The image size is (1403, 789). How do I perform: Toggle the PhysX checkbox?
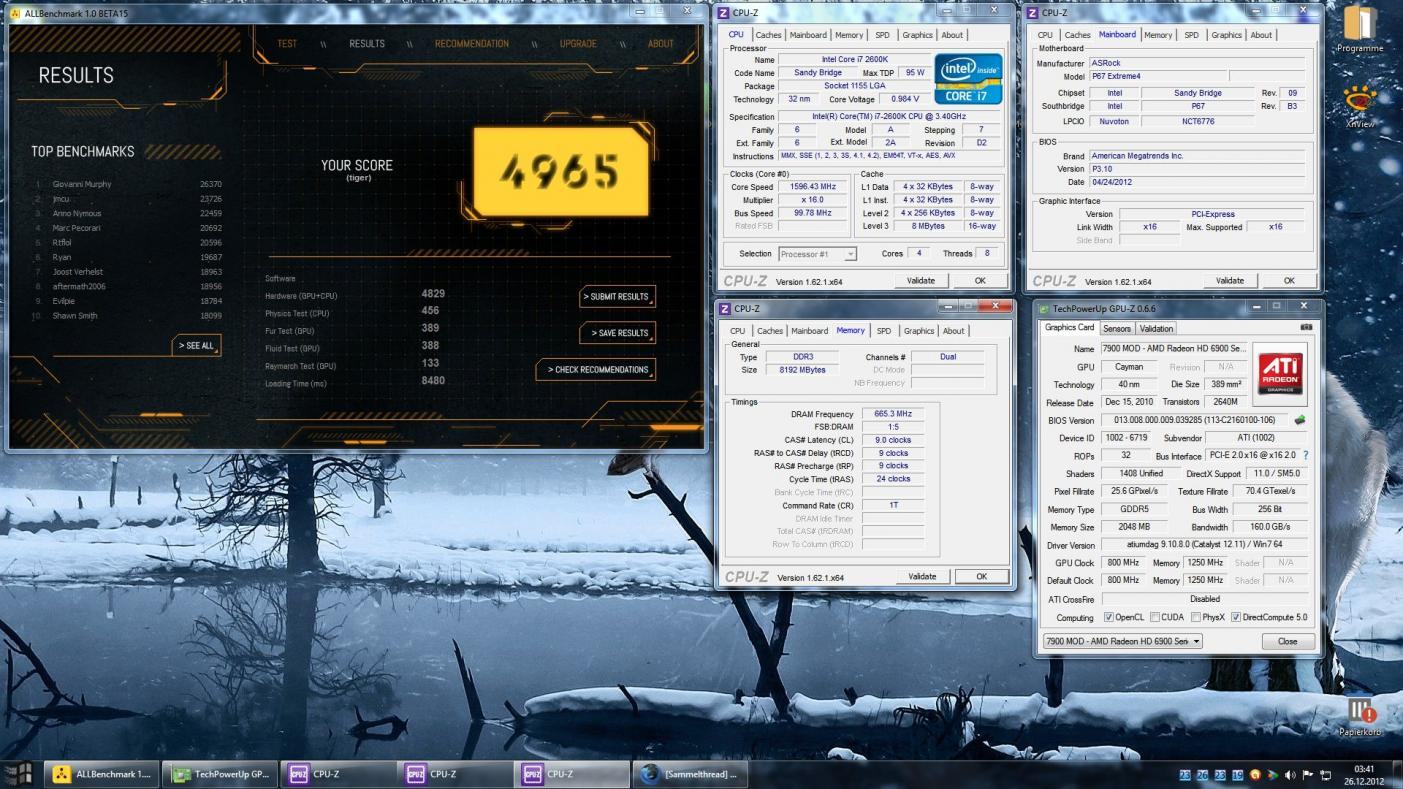click(1196, 617)
